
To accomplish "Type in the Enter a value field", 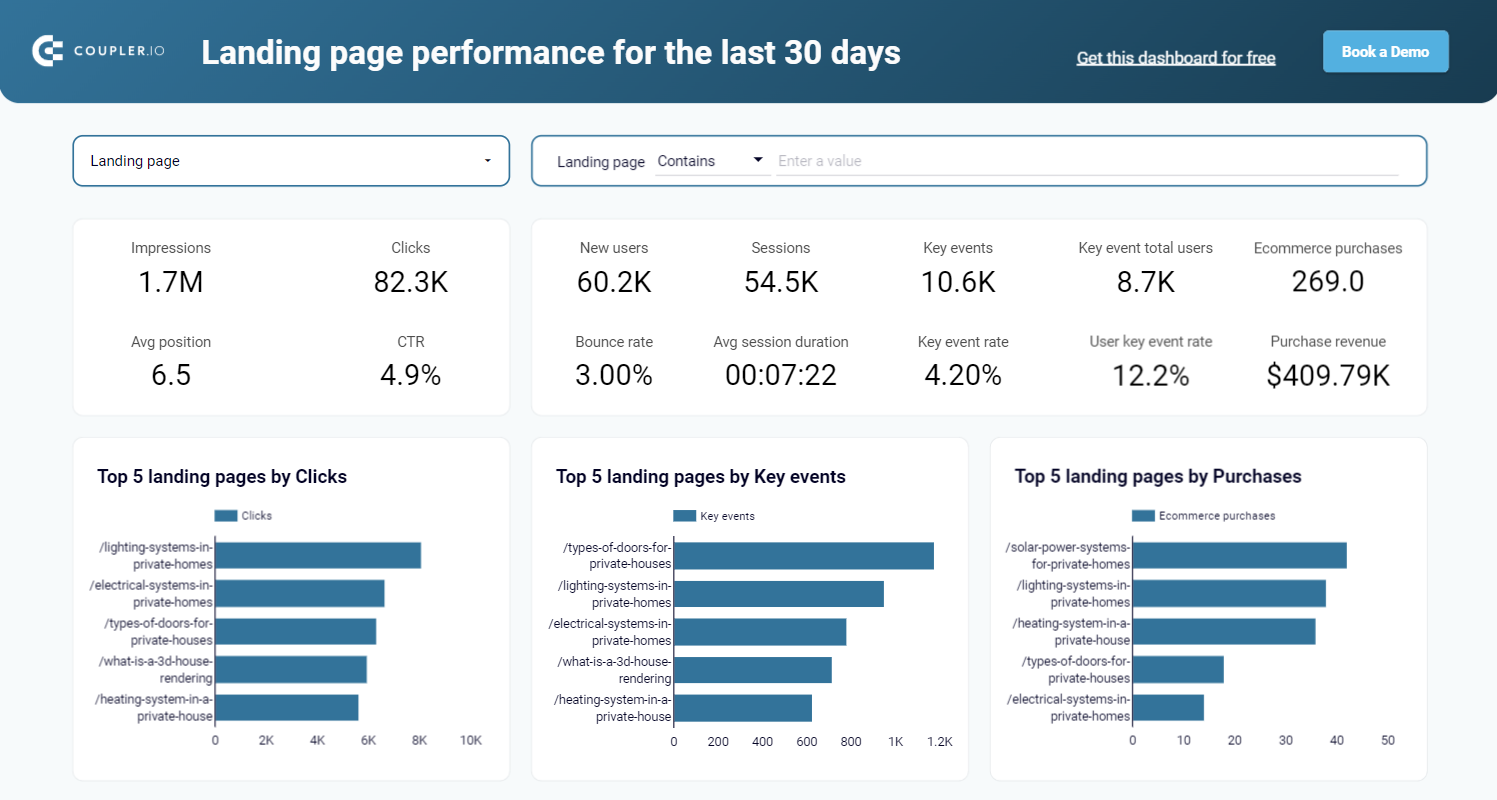I will [1085, 161].
